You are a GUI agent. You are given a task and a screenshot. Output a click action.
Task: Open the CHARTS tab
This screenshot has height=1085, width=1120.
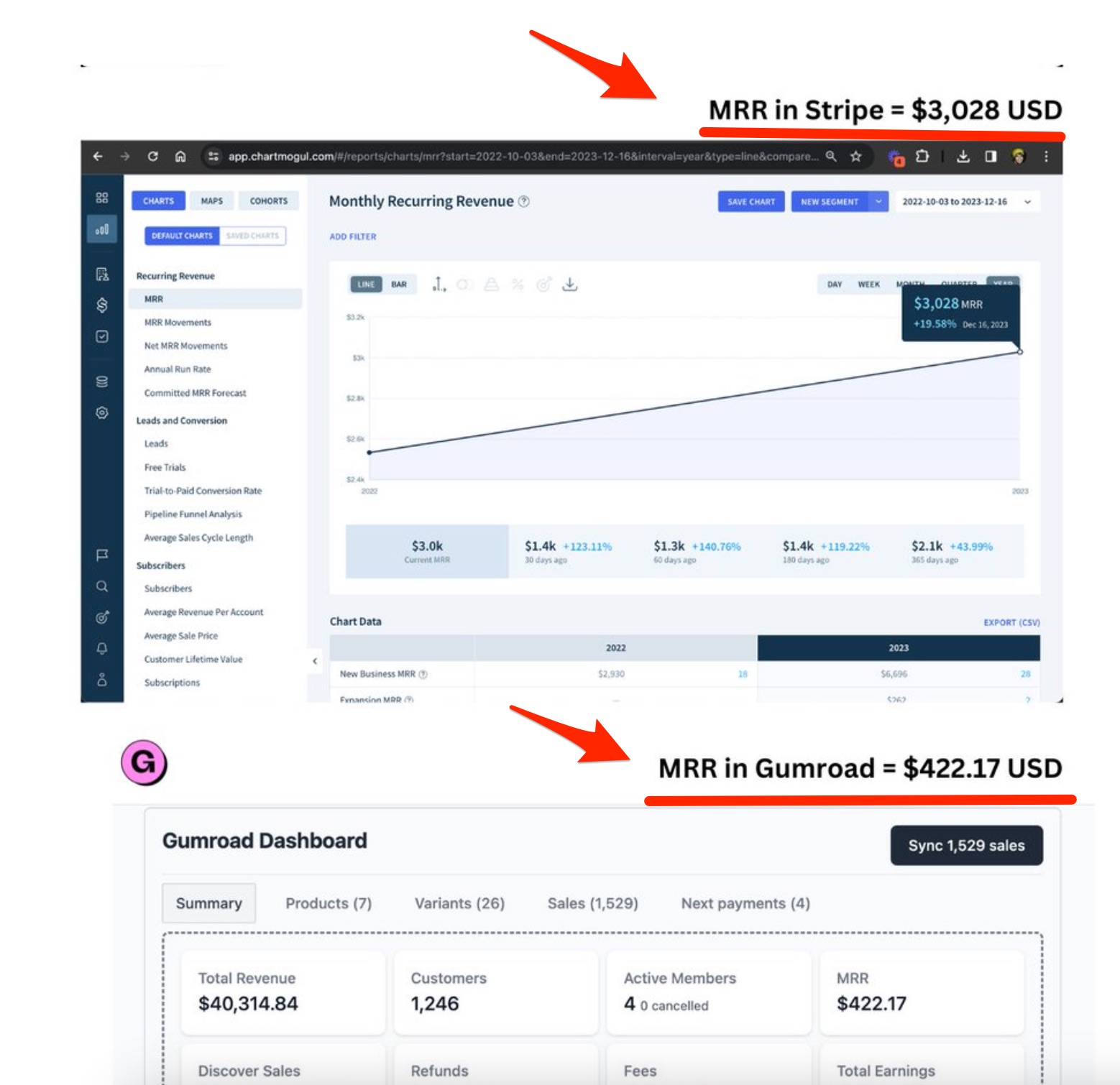158,201
